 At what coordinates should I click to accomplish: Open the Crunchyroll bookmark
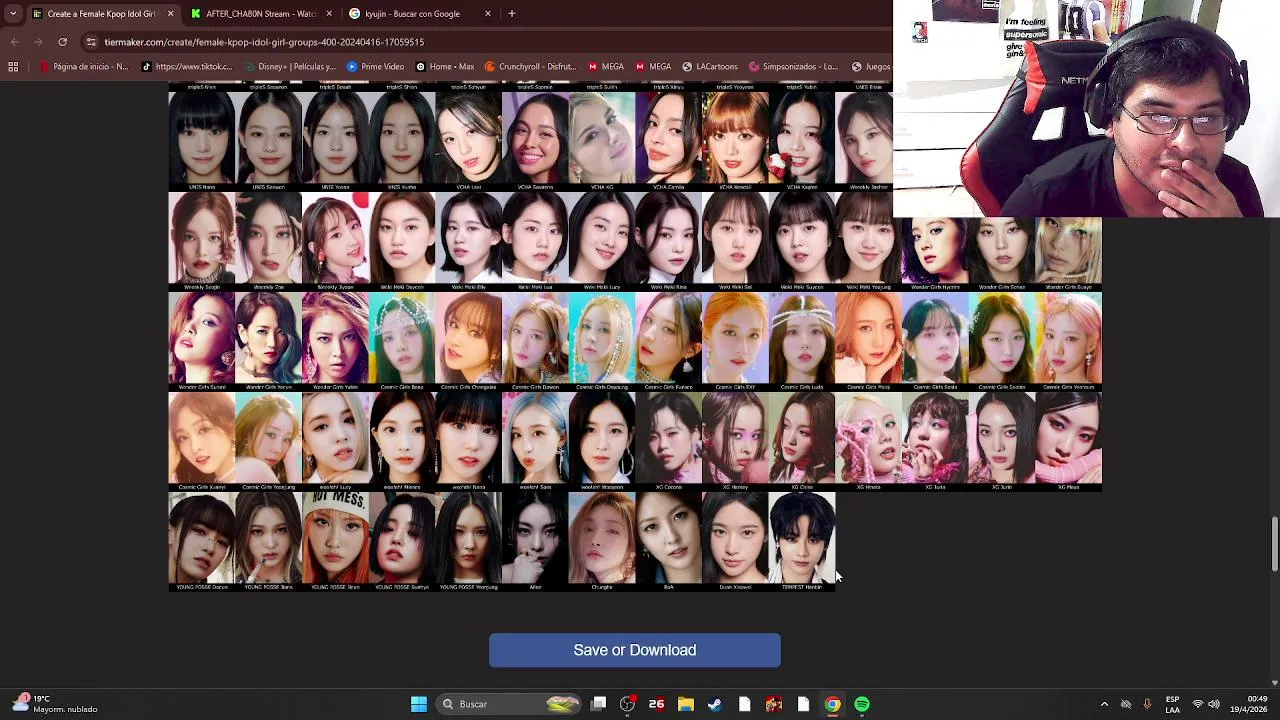pos(531,67)
